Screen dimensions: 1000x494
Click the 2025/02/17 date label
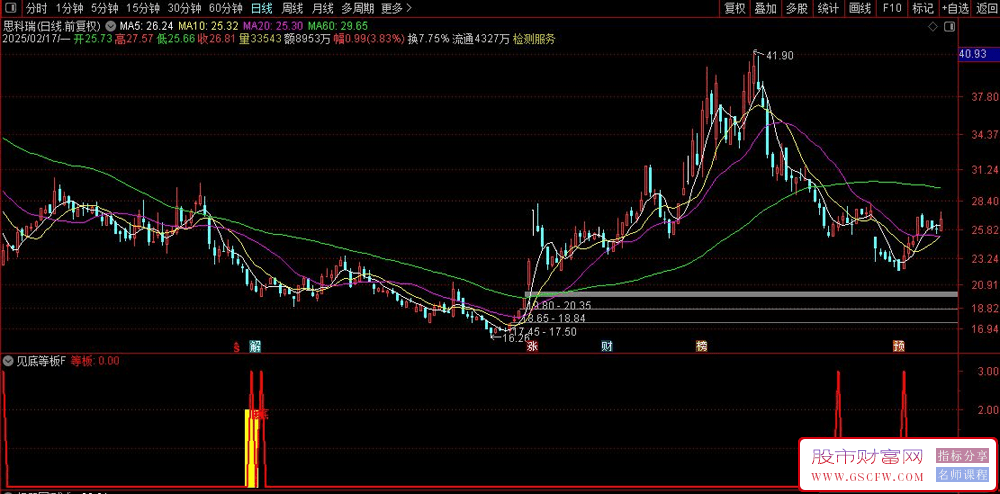[x=30, y=39]
